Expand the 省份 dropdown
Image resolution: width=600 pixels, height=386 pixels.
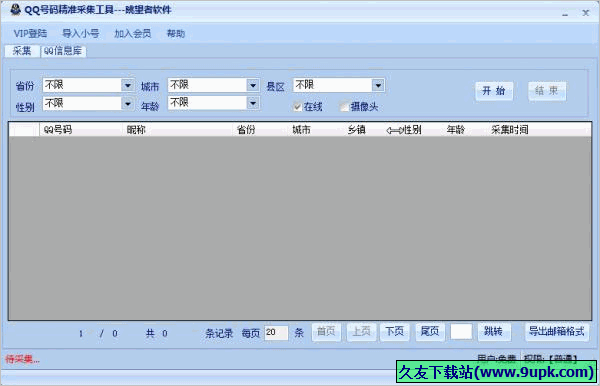[x=128, y=85]
